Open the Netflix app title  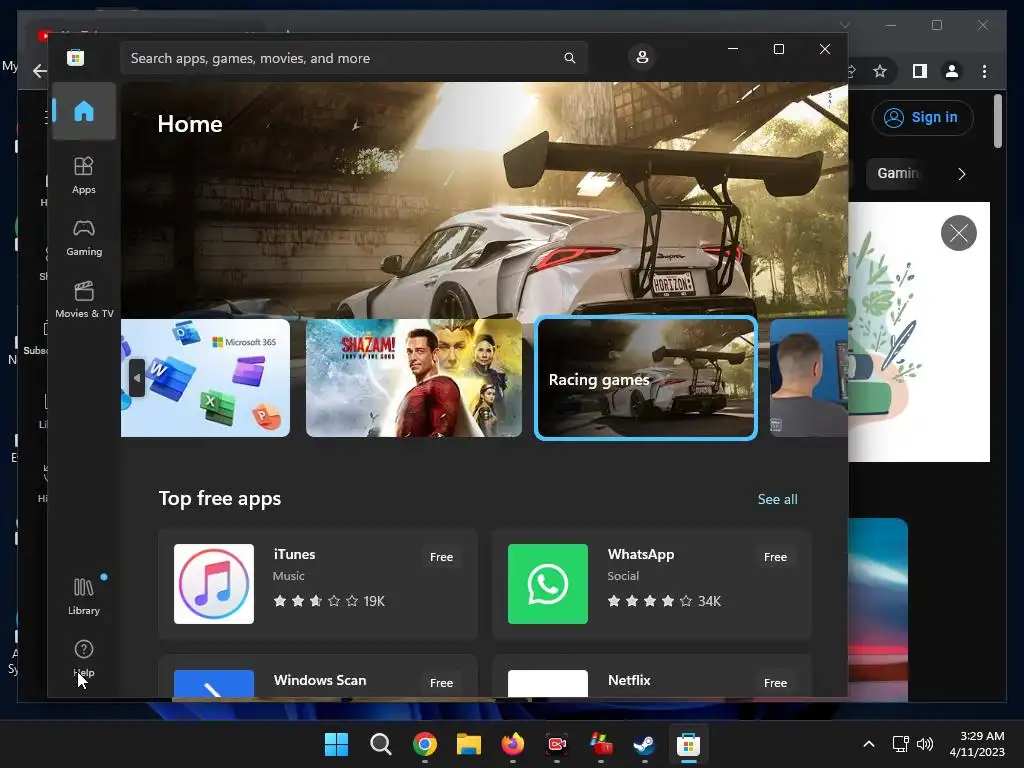[629, 680]
